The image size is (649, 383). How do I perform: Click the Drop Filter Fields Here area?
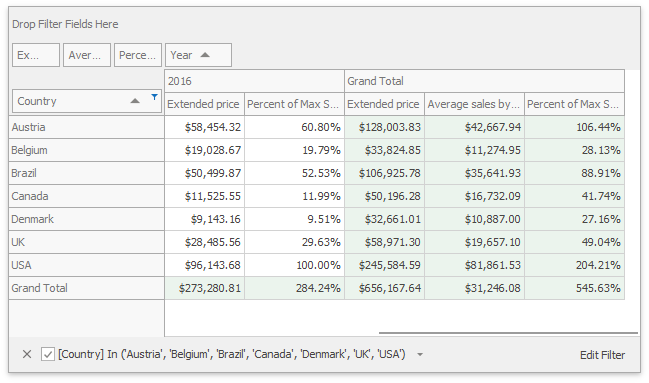click(324, 24)
